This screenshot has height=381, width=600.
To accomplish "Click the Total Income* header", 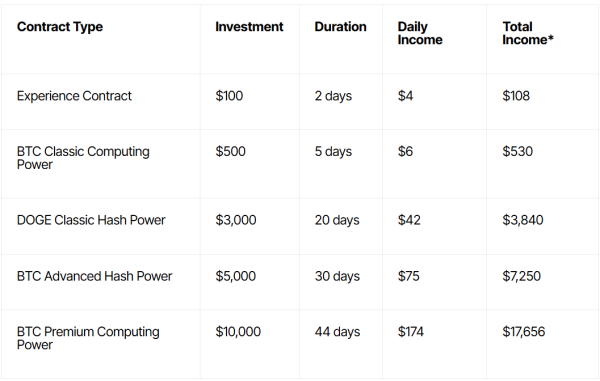I will (528, 33).
